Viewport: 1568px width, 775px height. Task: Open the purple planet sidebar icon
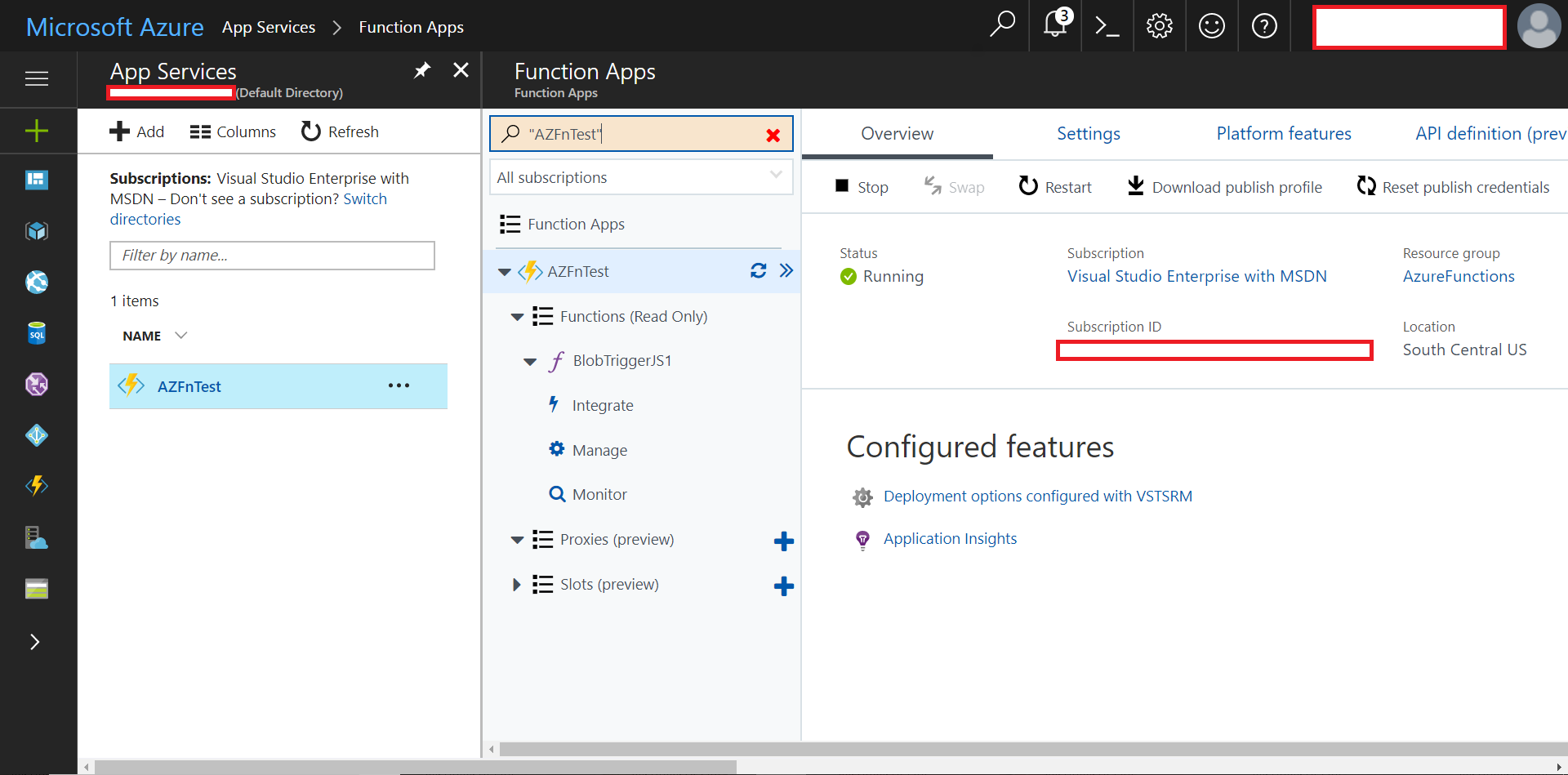click(x=37, y=384)
